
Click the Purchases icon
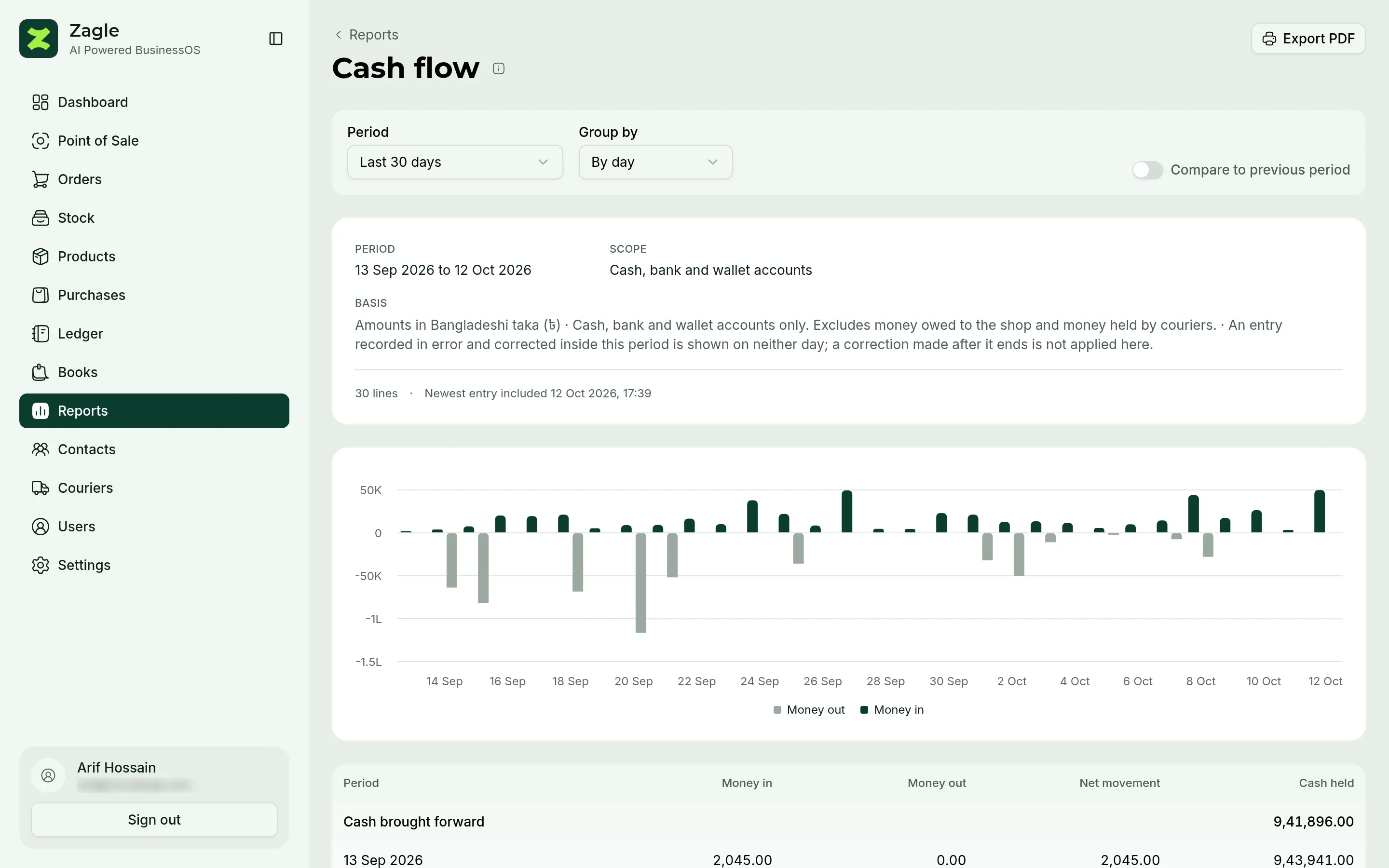coord(40,295)
